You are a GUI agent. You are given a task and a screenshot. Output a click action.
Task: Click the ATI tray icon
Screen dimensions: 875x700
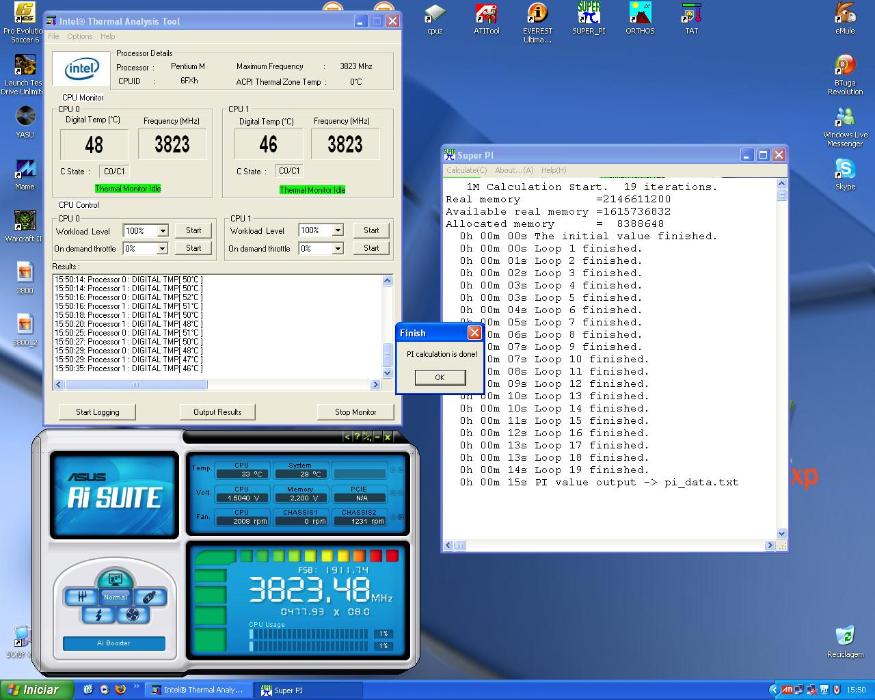pyautogui.click(x=787, y=690)
